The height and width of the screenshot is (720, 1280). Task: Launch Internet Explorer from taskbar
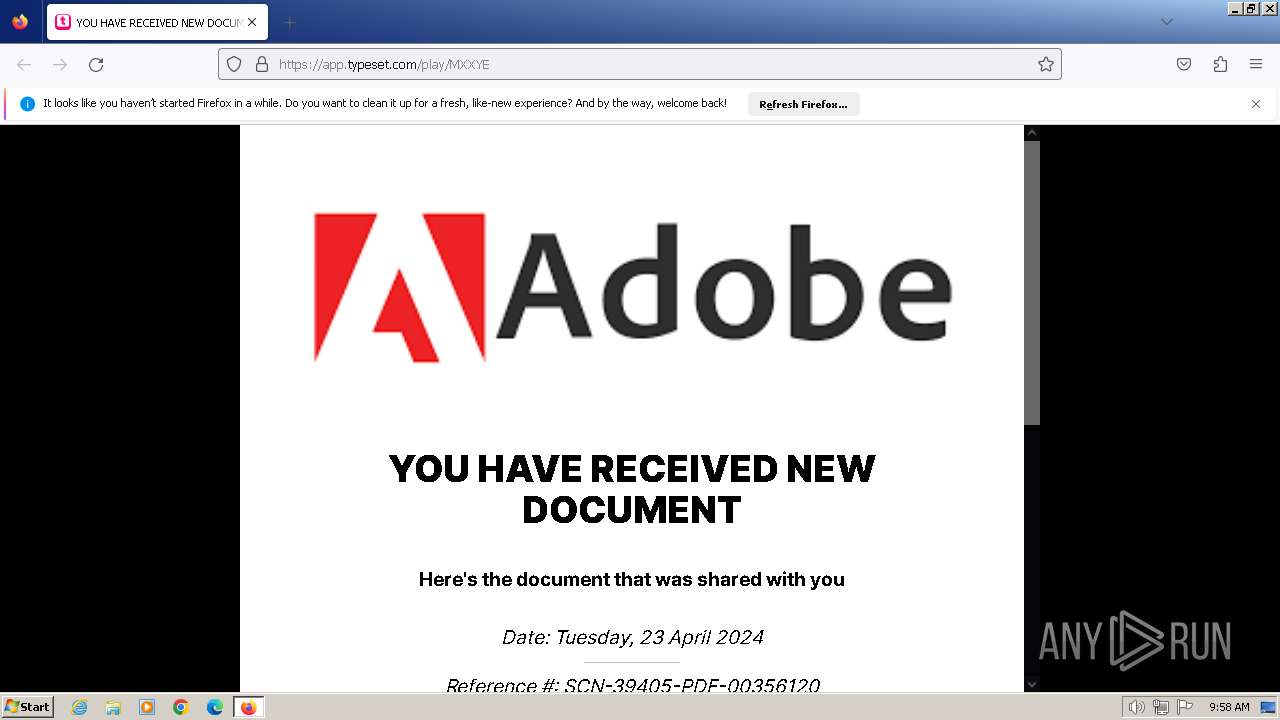(x=79, y=707)
